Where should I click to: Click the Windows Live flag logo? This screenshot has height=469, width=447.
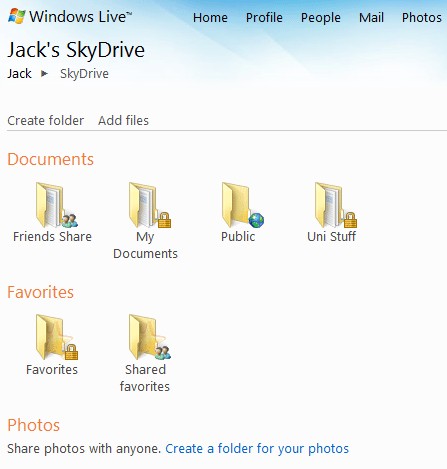[17, 16]
